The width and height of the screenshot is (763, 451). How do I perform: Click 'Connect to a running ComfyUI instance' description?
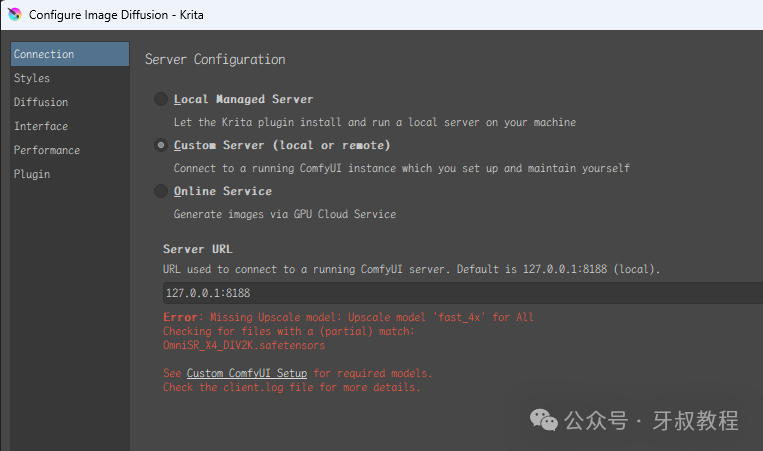[x=401, y=168]
